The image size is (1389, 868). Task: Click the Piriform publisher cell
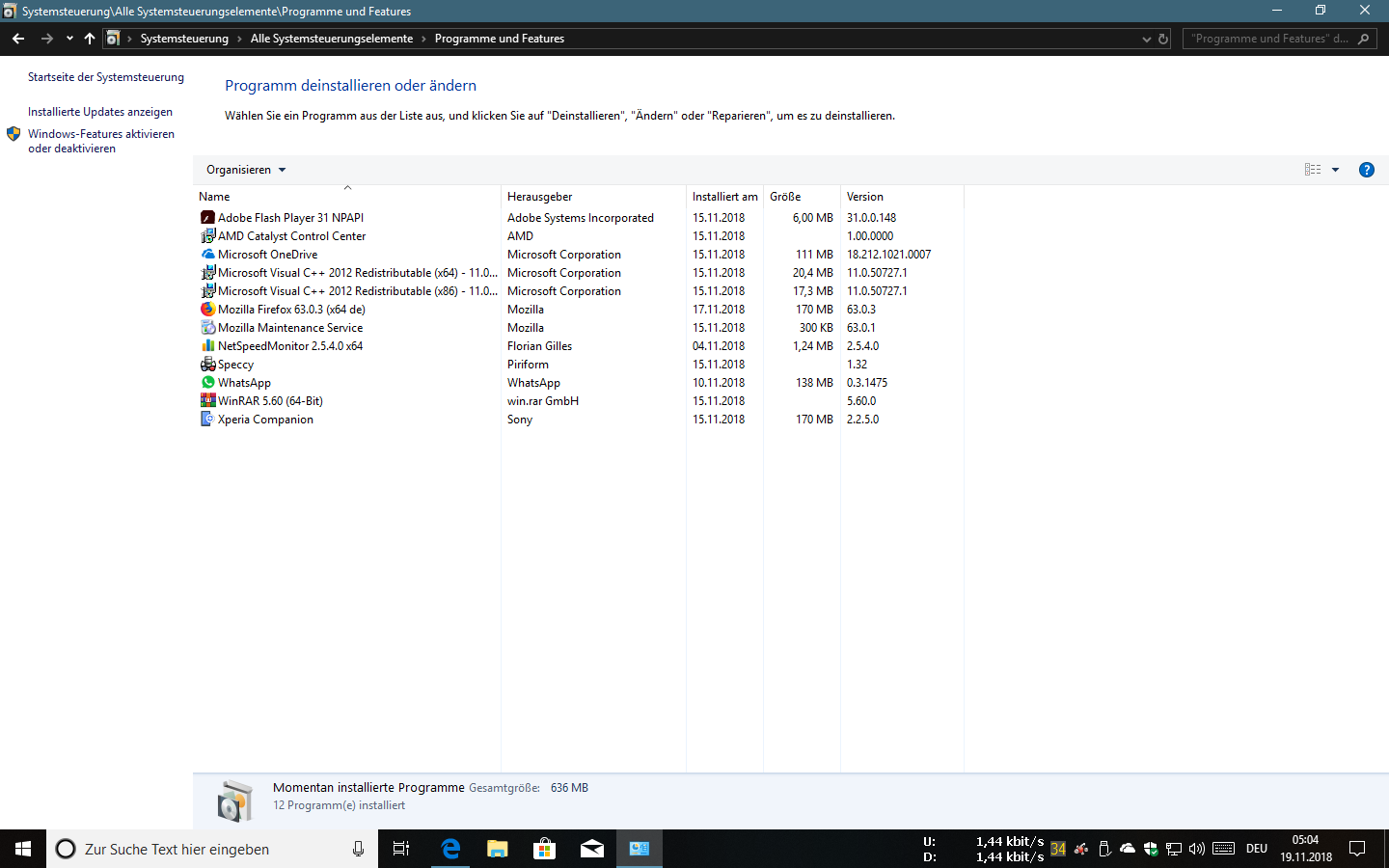pos(529,365)
